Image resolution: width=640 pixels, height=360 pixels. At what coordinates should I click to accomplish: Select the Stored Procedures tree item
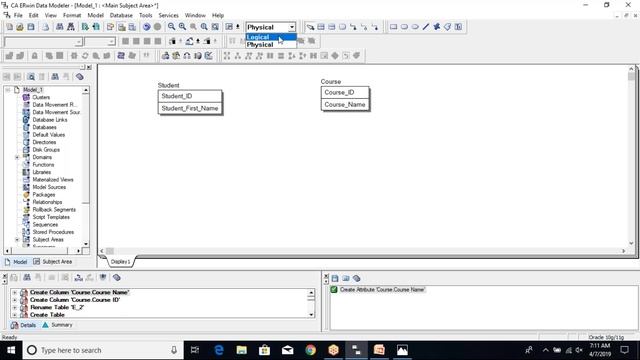[x=53, y=232]
